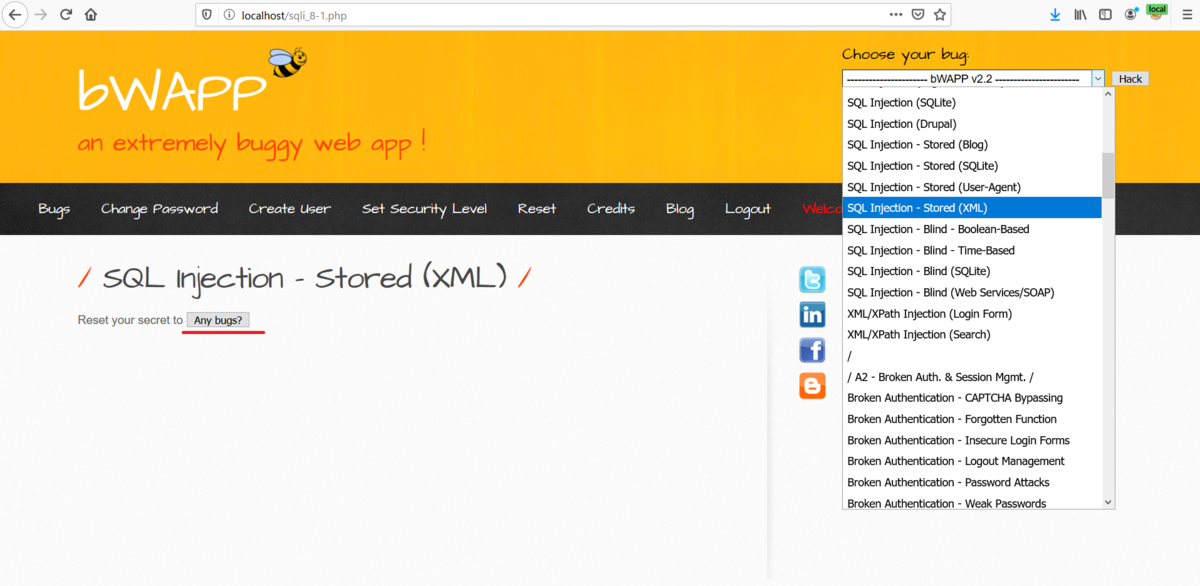Select Broken Authentication - Forgotten Function

[x=972, y=419]
